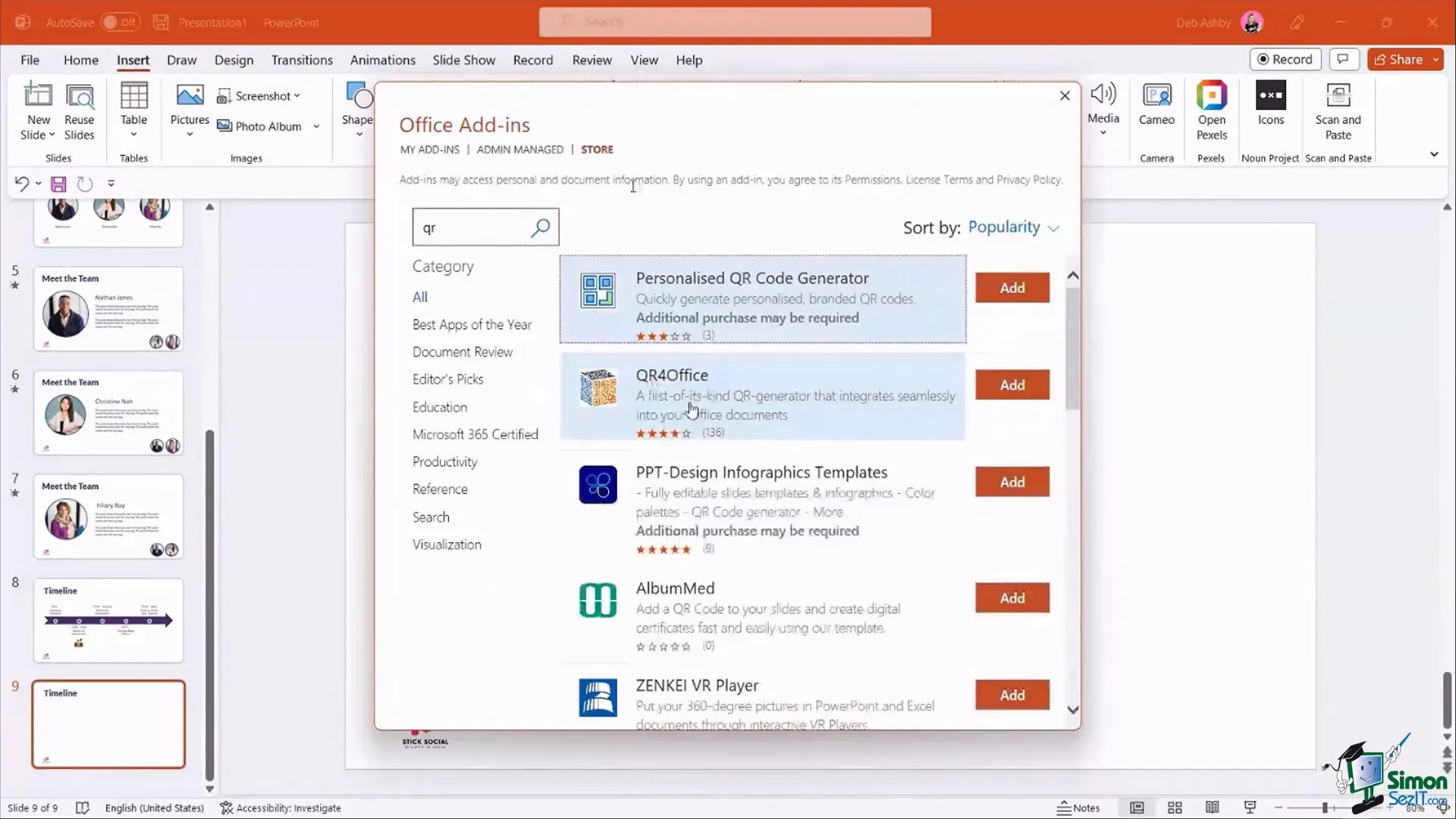1456x819 pixels.
Task: Select the STORE tab
Action: pyautogui.click(x=597, y=149)
